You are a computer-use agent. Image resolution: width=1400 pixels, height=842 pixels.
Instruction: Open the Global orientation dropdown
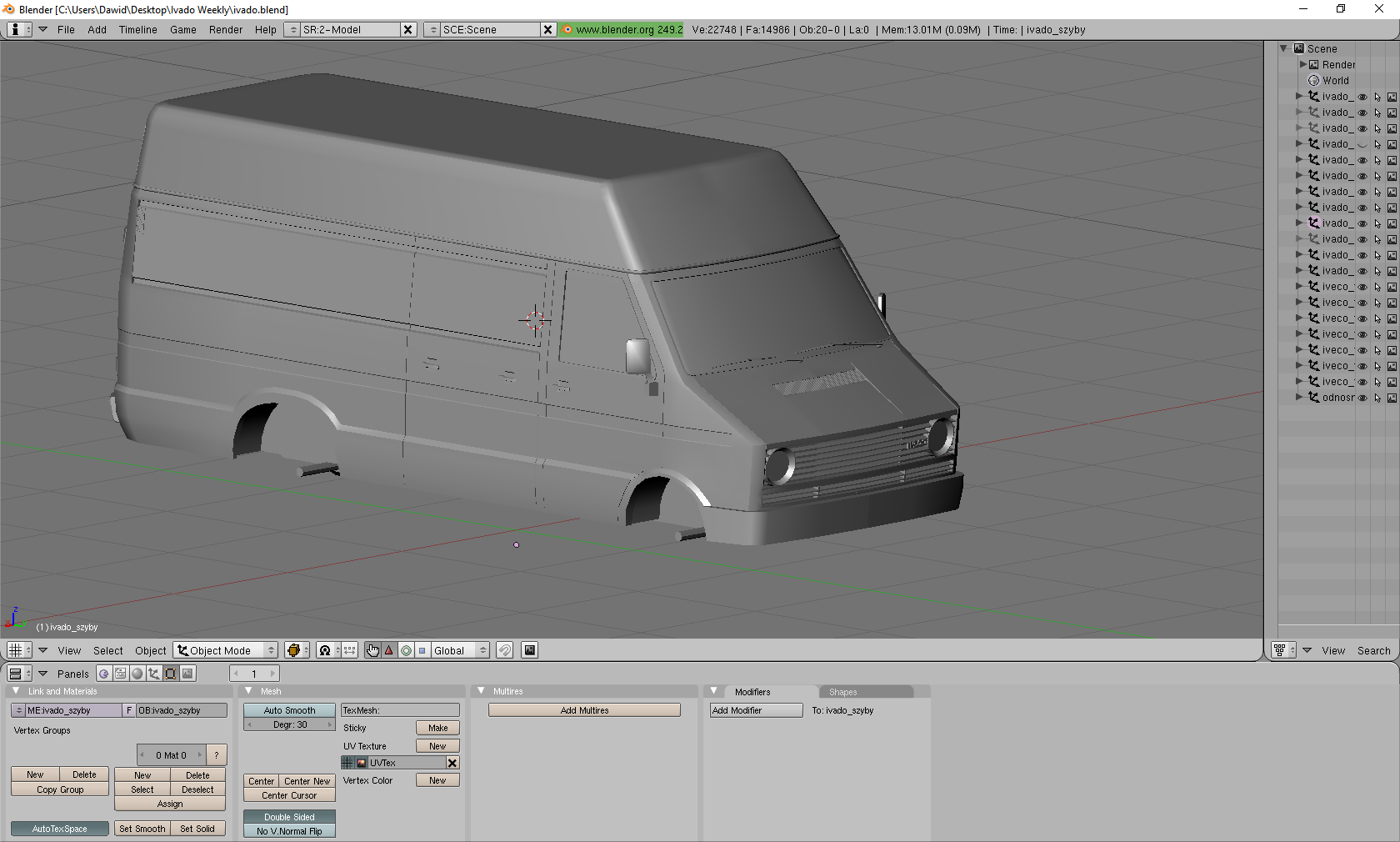tap(460, 650)
